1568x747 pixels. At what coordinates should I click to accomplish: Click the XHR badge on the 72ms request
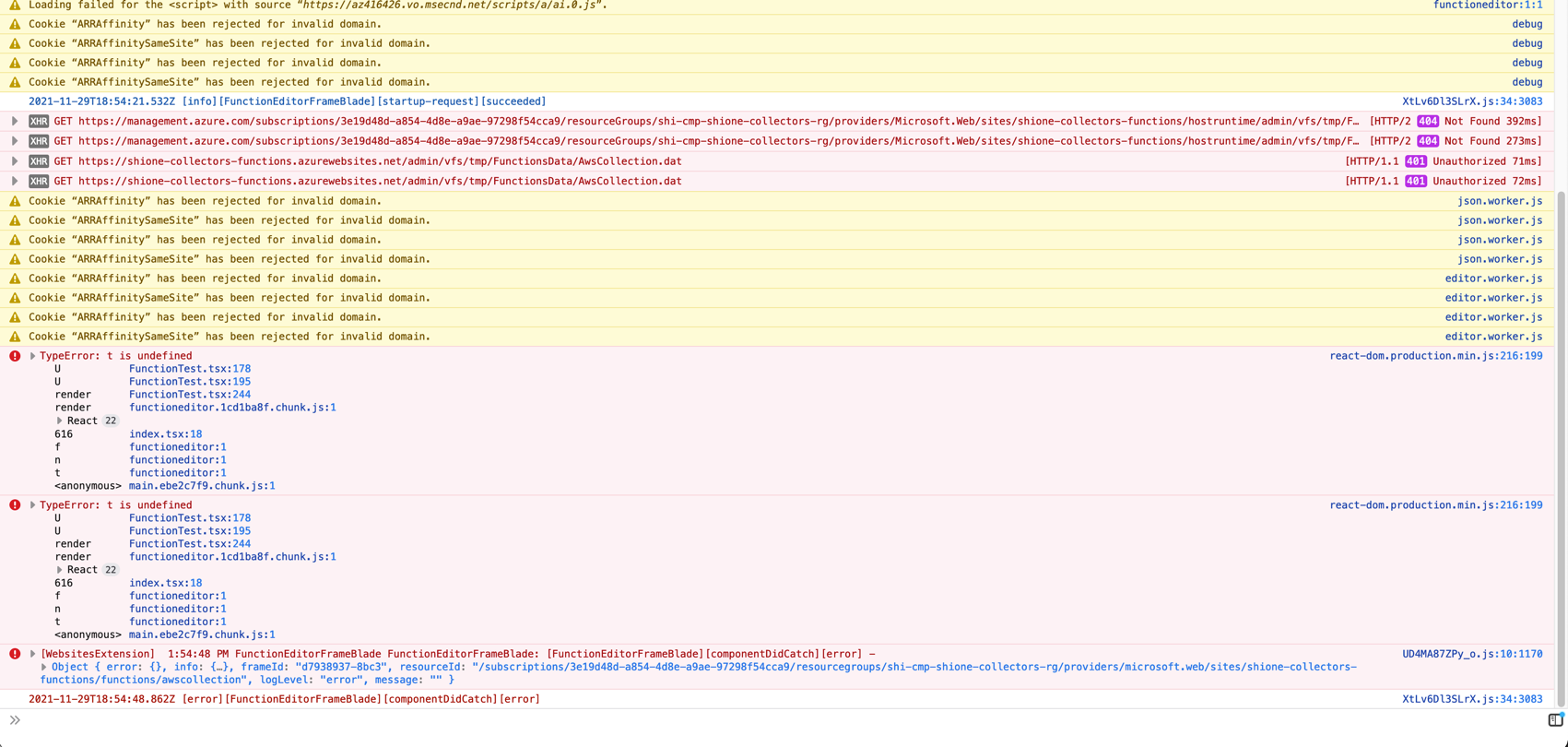coord(39,181)
